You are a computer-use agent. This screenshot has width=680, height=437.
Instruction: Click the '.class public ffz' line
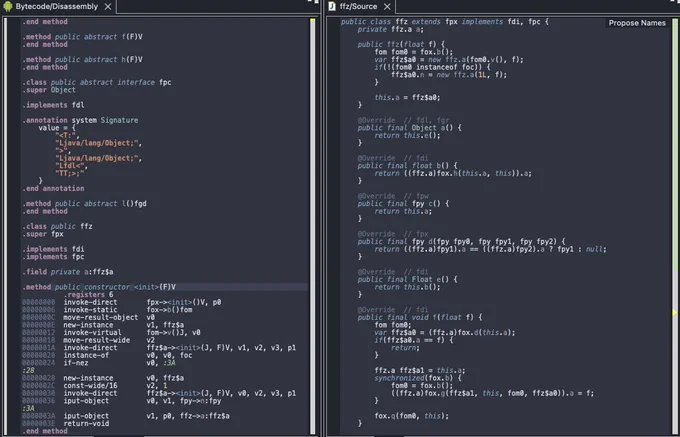tap(57, 226)
